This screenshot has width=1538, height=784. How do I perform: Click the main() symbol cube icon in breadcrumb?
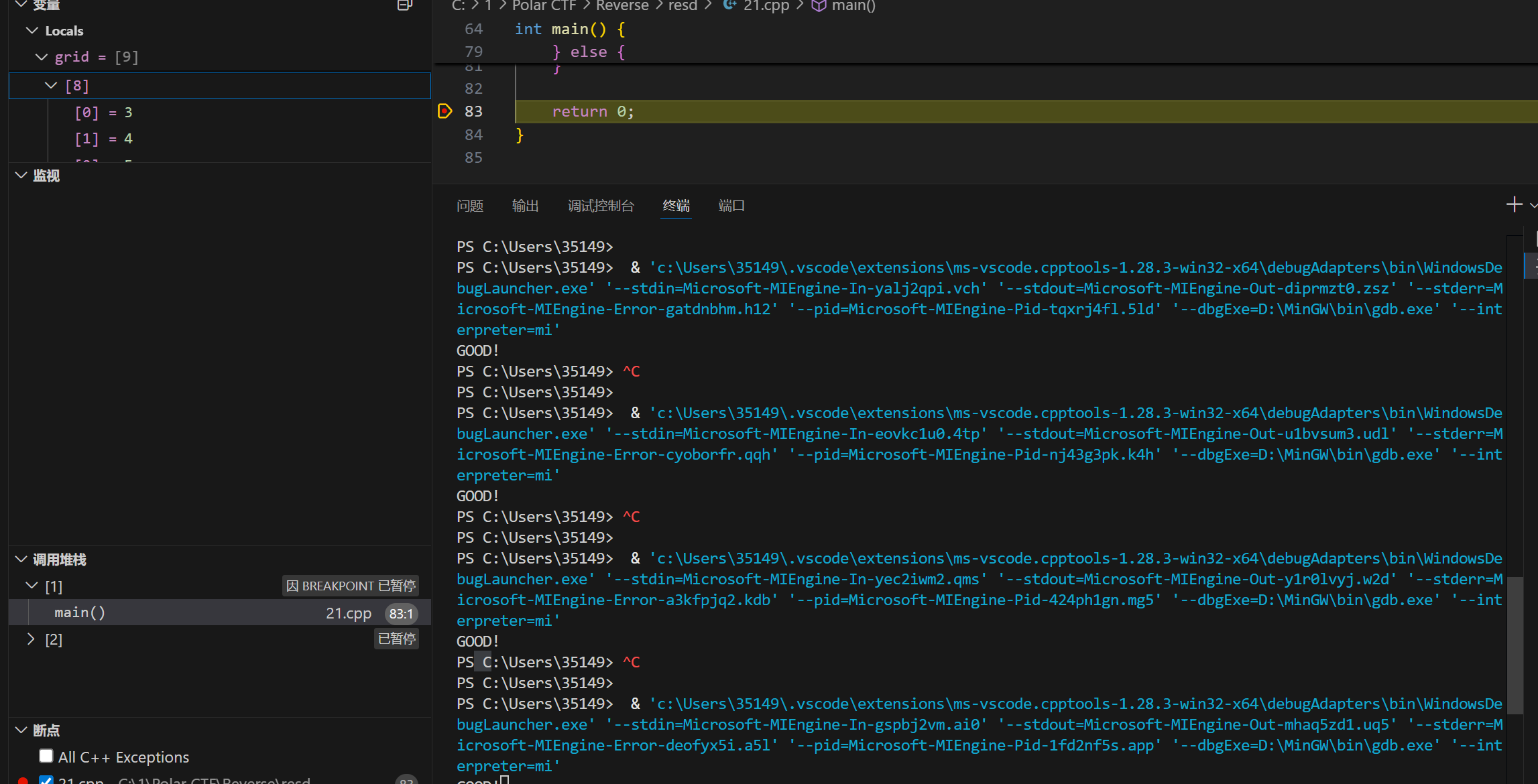[x=819, y=5]
